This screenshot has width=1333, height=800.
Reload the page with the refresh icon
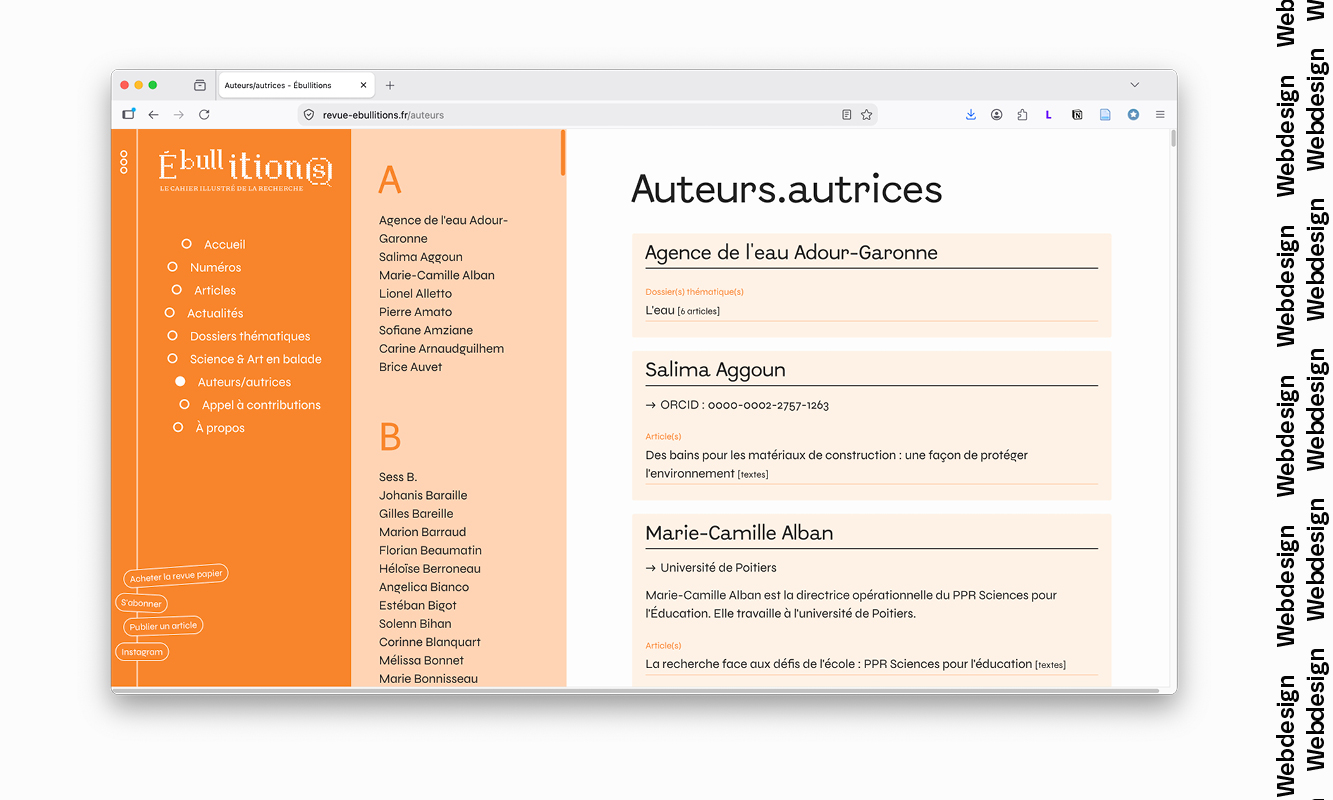pos(204,115)
